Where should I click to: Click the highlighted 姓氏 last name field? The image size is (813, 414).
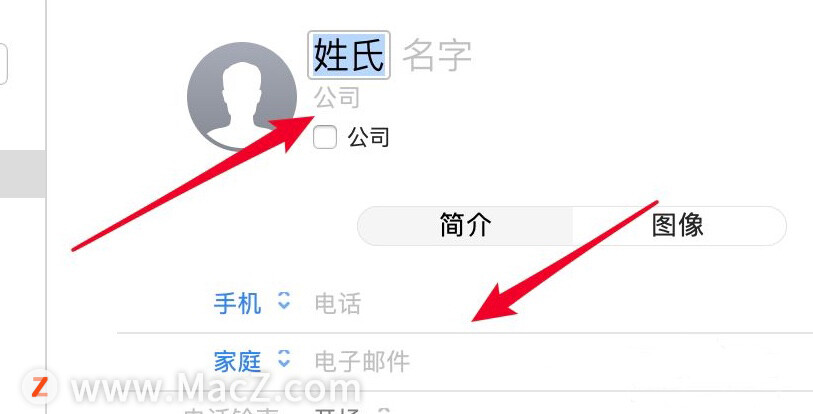[x=349, y=55]
